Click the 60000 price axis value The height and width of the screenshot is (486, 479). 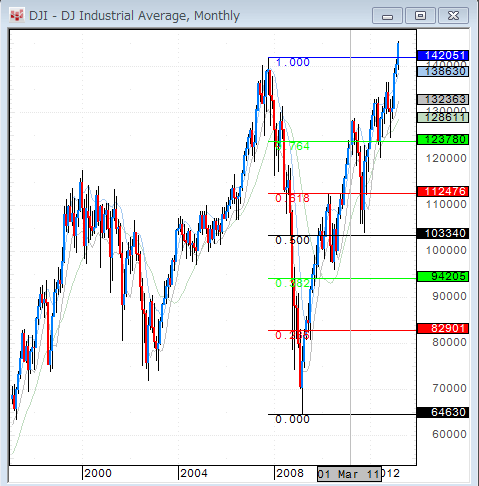coord(449,434)
